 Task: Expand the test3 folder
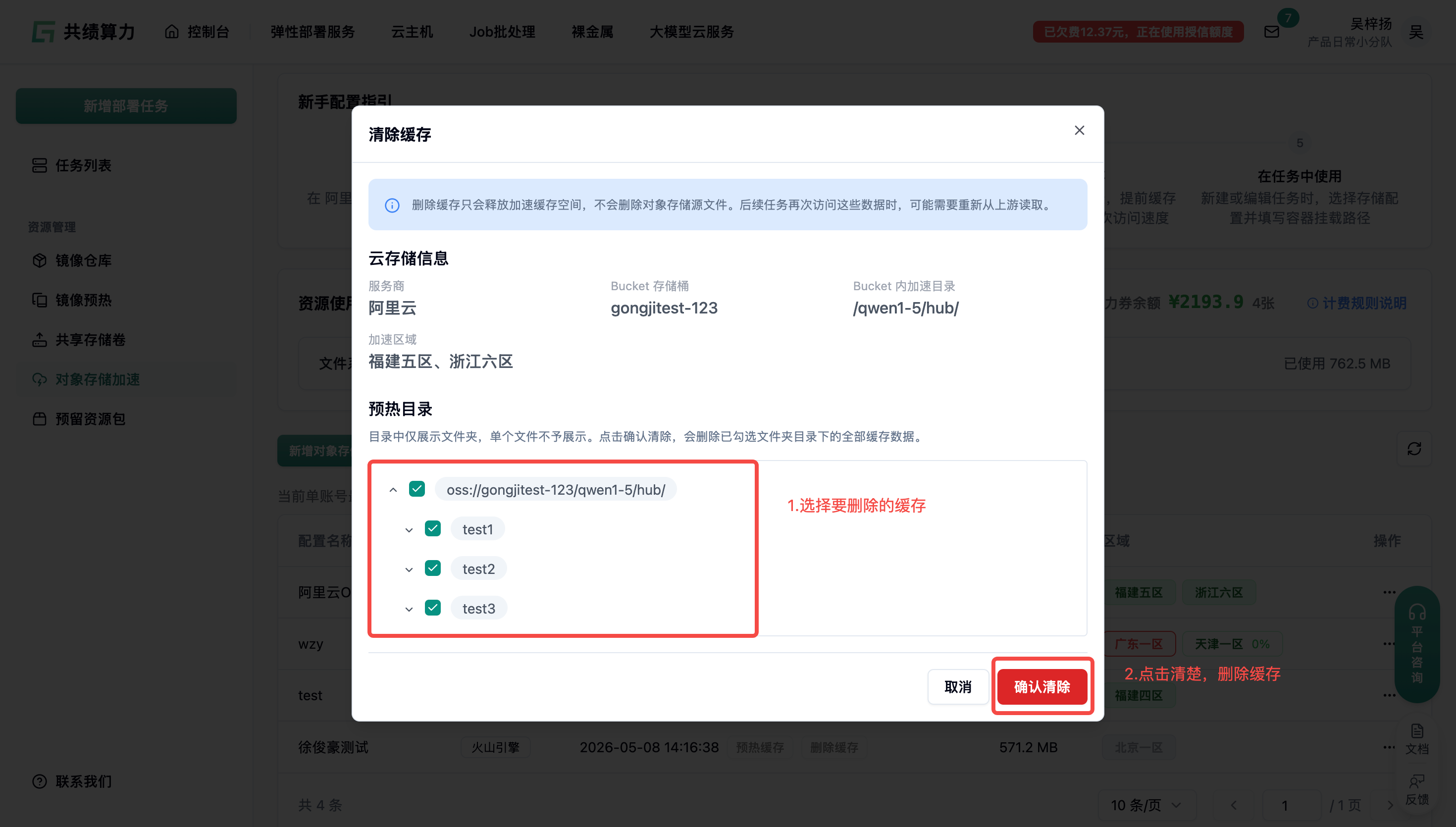[x=409, y=610]
